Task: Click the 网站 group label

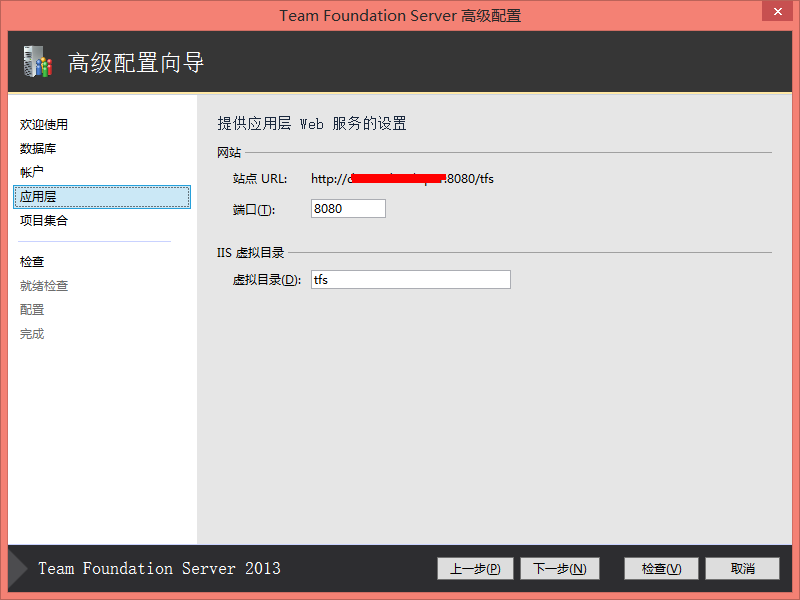Action: pos(229,152)
